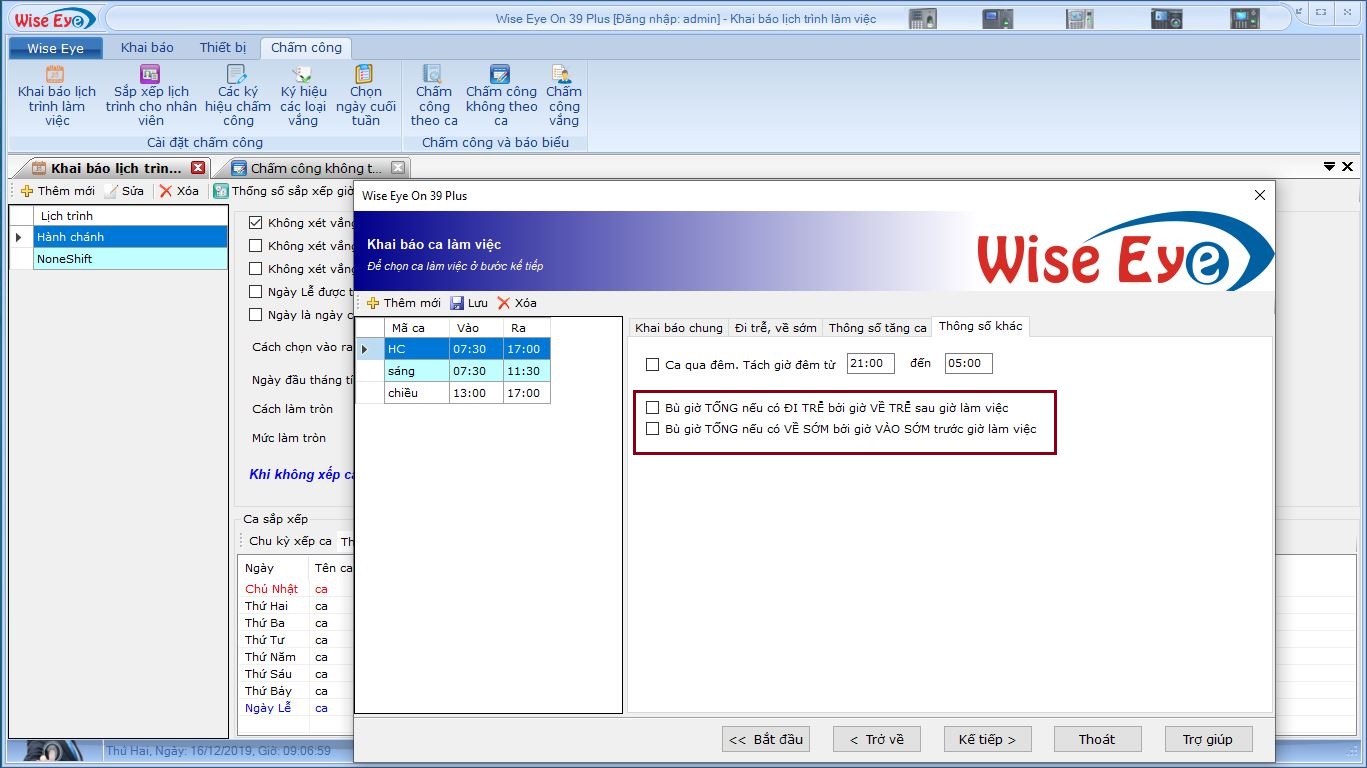Click the Kế tiếp button
The image size is (1367, 768).
(x=987, y=739)
